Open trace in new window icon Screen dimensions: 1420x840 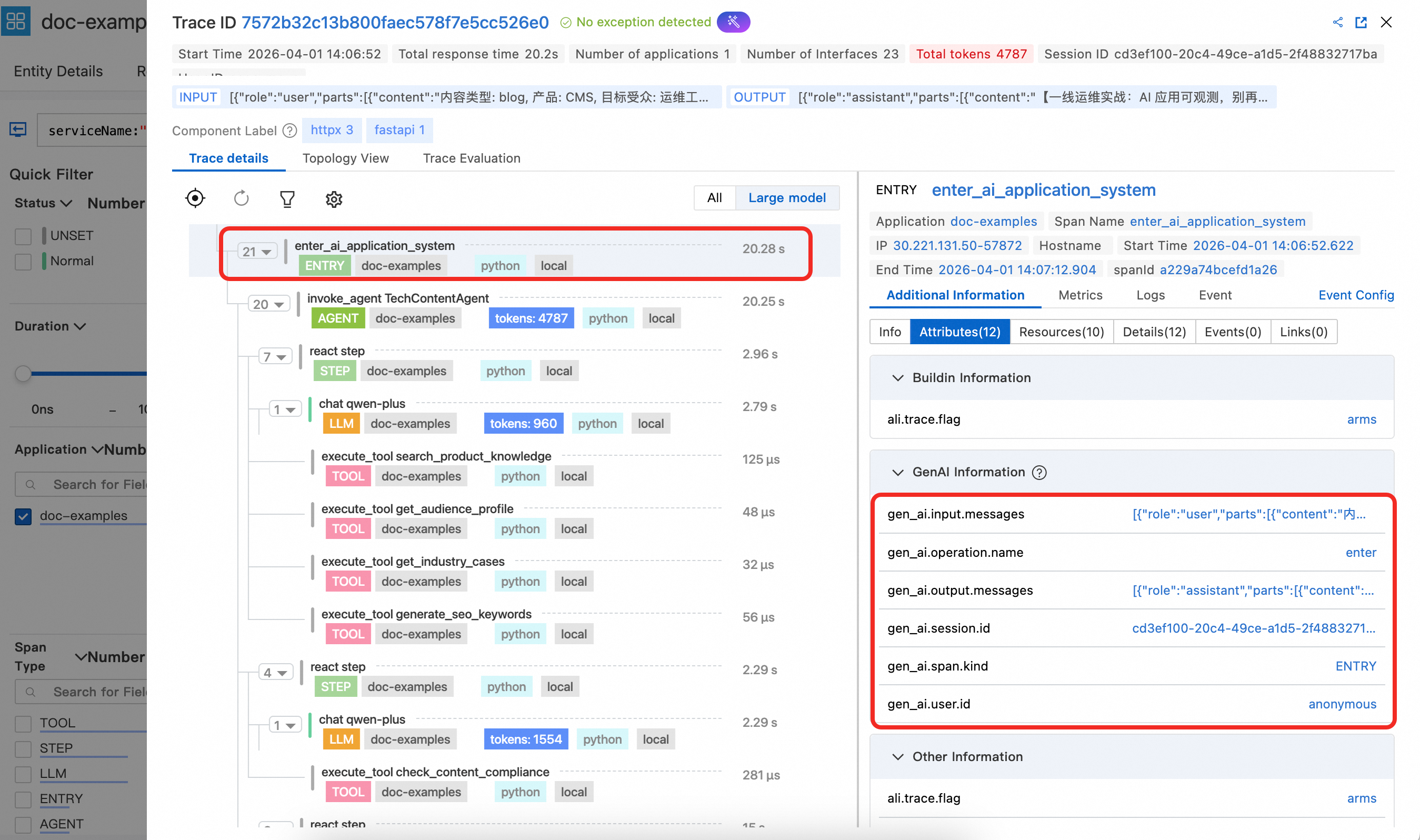(x=1361, y=22)
